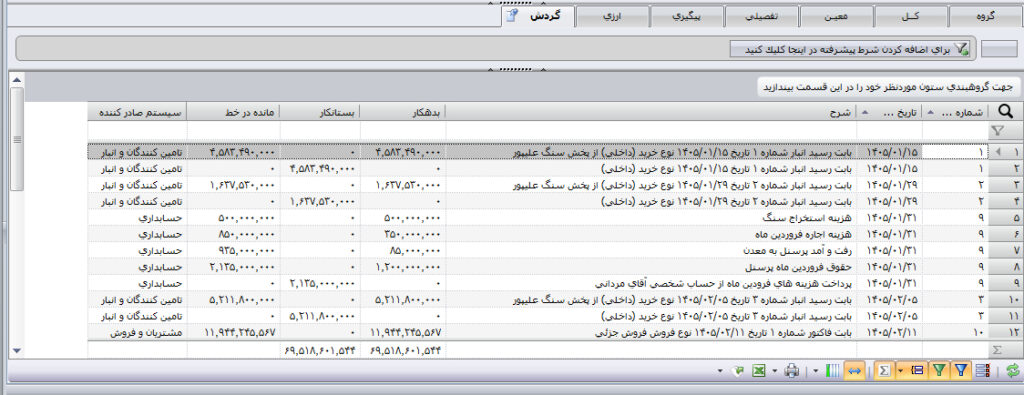Switch to the گروه tab

pyautogui.click(x=985, y=16)
